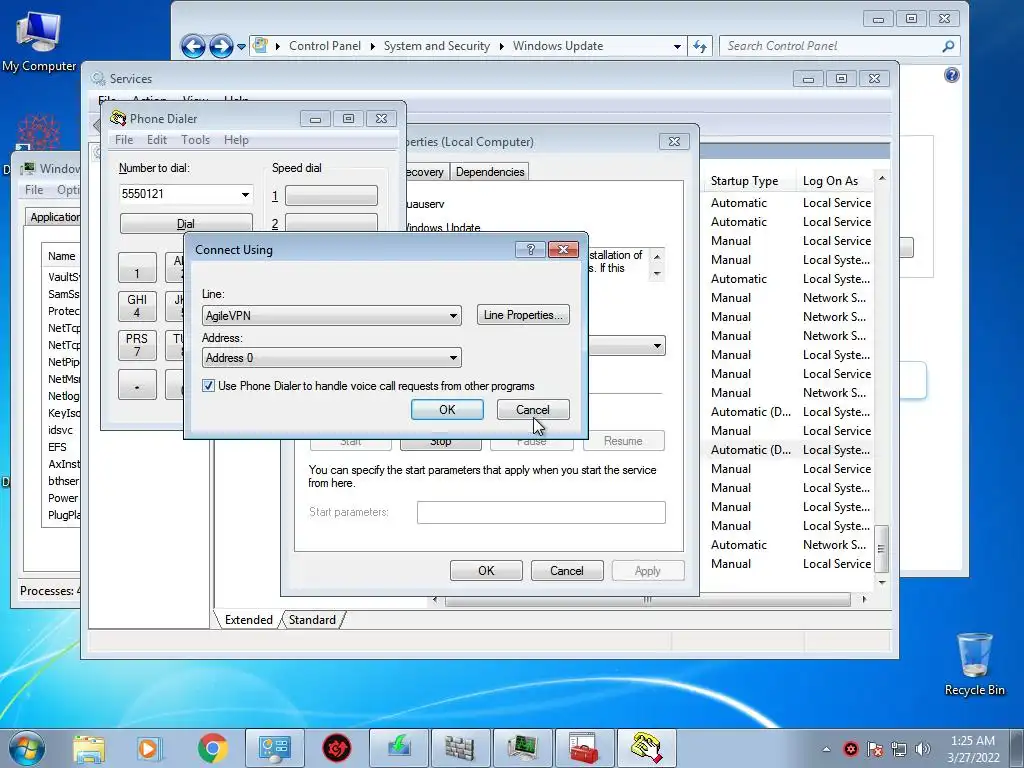
Task: Open Control Panel help question icon
Action: pos(952,75)
